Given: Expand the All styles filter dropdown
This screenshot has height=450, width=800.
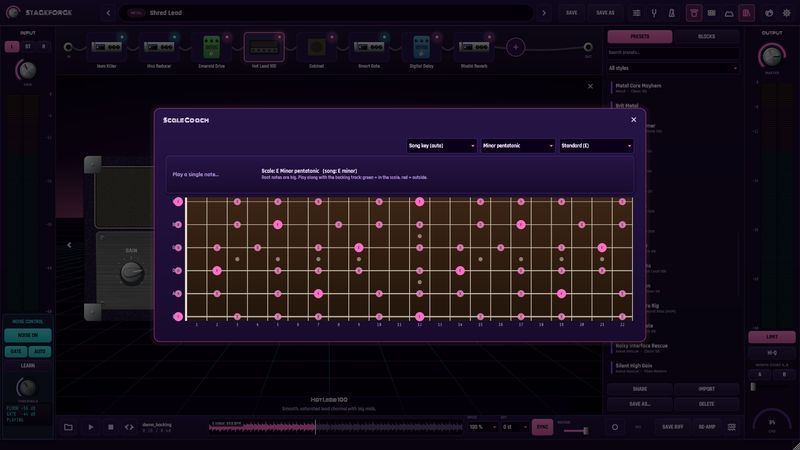Looking at the screenshot, I should [673, 68].
